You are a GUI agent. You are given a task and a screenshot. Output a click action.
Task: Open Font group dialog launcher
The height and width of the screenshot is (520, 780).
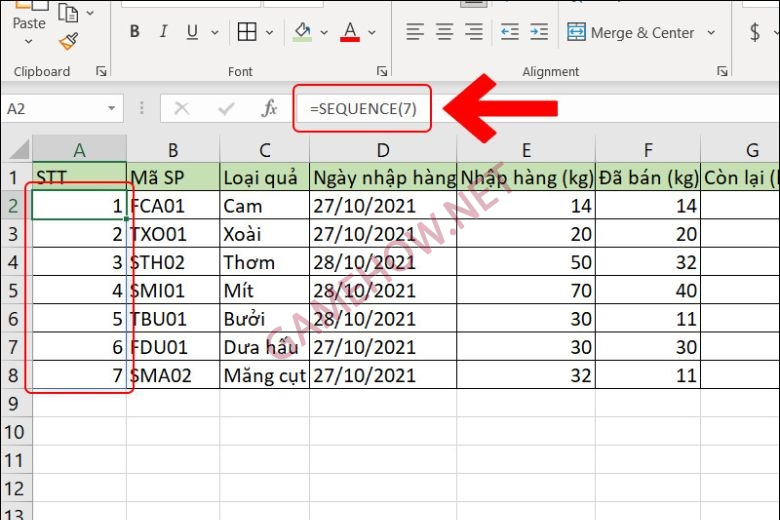382,72
